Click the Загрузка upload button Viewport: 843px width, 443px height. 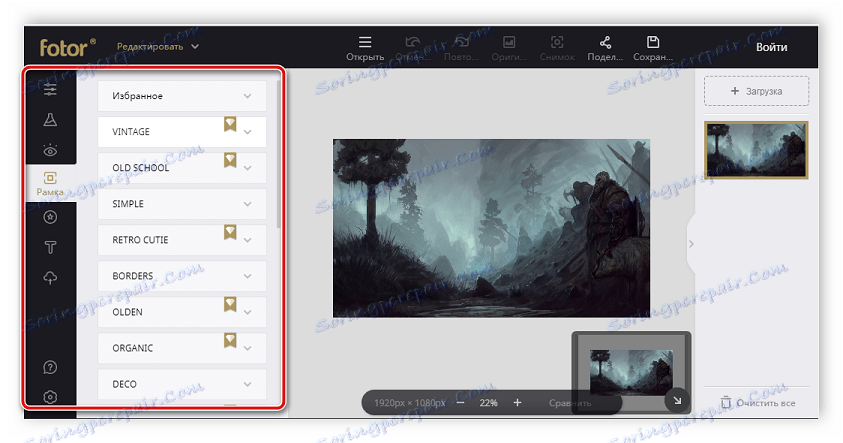tap(756, 91)
